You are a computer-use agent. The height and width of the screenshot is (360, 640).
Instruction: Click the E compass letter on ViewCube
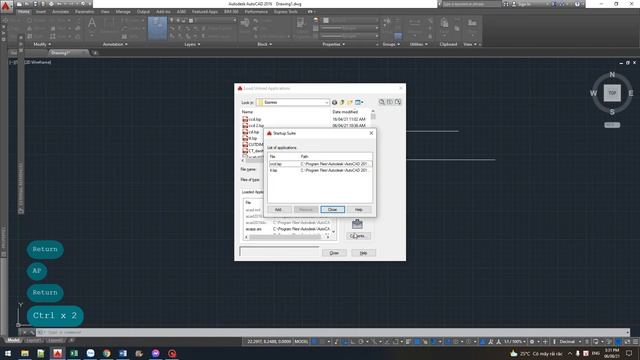[631, 93]
